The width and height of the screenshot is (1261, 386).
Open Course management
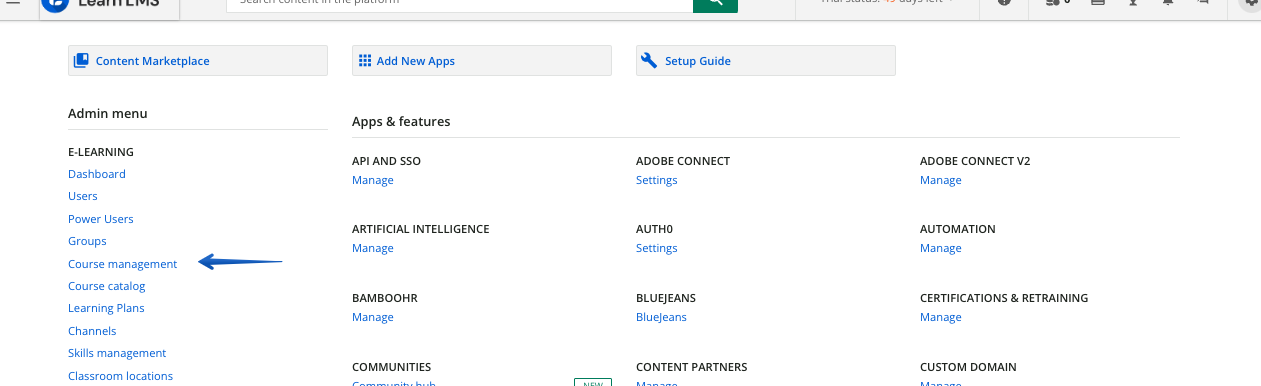click(123, 264)
